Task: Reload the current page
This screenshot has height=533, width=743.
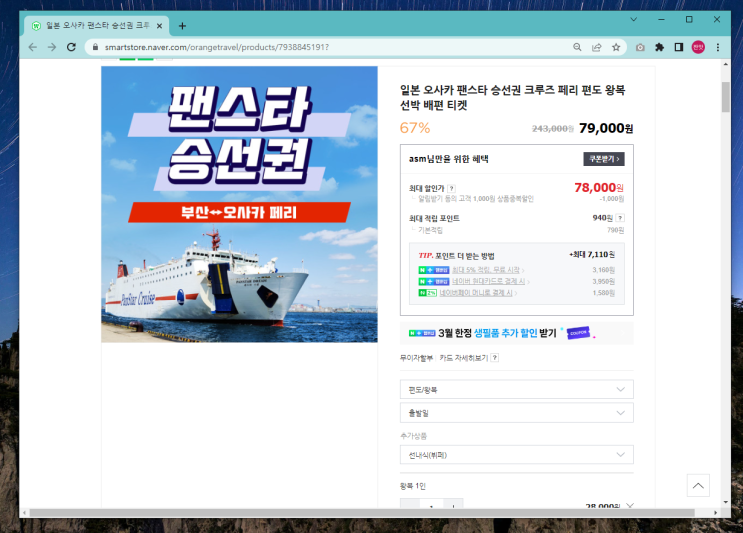Action: coord(71,47)
